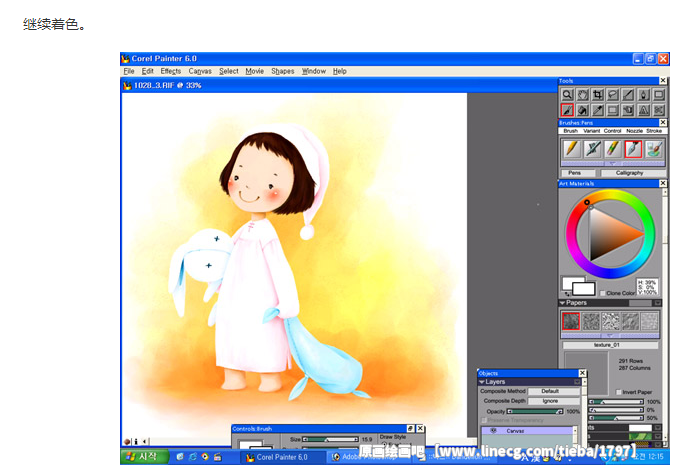This screenshot has height=470, width=677.
Task: Adjust the brush Size slider
Action: 331,439
